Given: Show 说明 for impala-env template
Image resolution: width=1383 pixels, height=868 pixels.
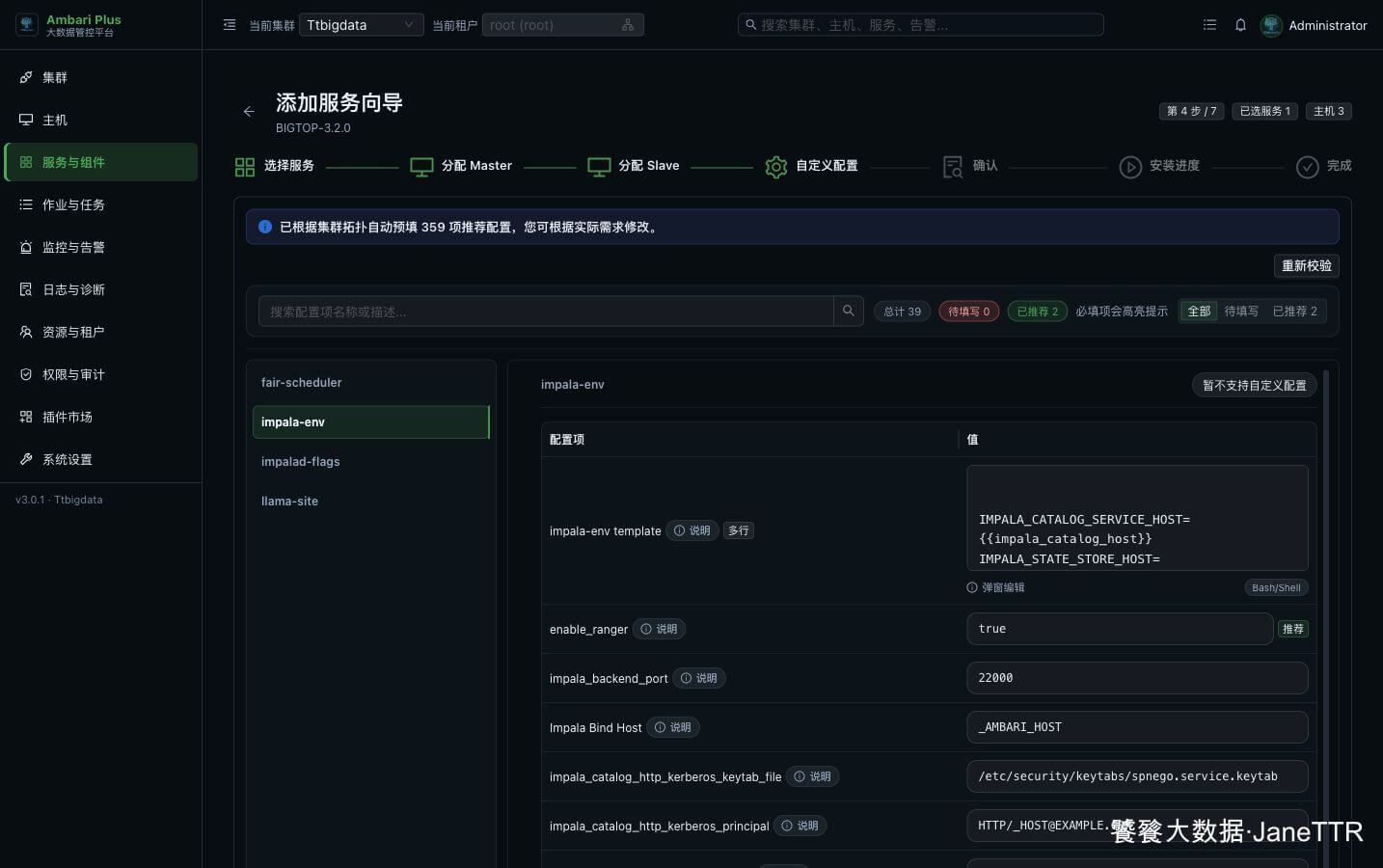Looking at the screenshot, I should 692,530.
